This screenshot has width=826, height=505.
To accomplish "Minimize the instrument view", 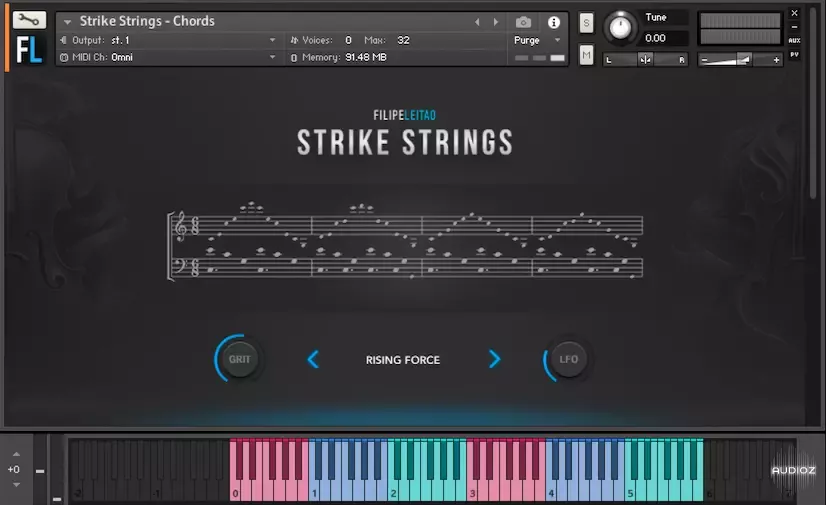I will pos(794,27).
